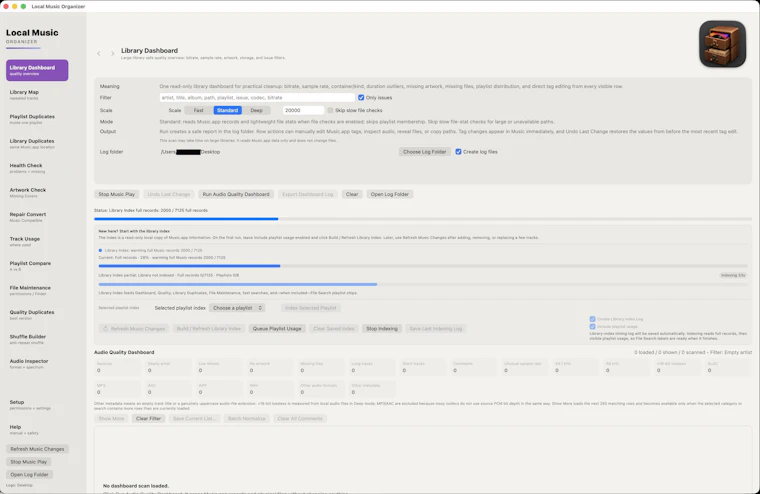760x494 pixels.
Task: Click the Full records 28% progress bar
Action: 423,266
